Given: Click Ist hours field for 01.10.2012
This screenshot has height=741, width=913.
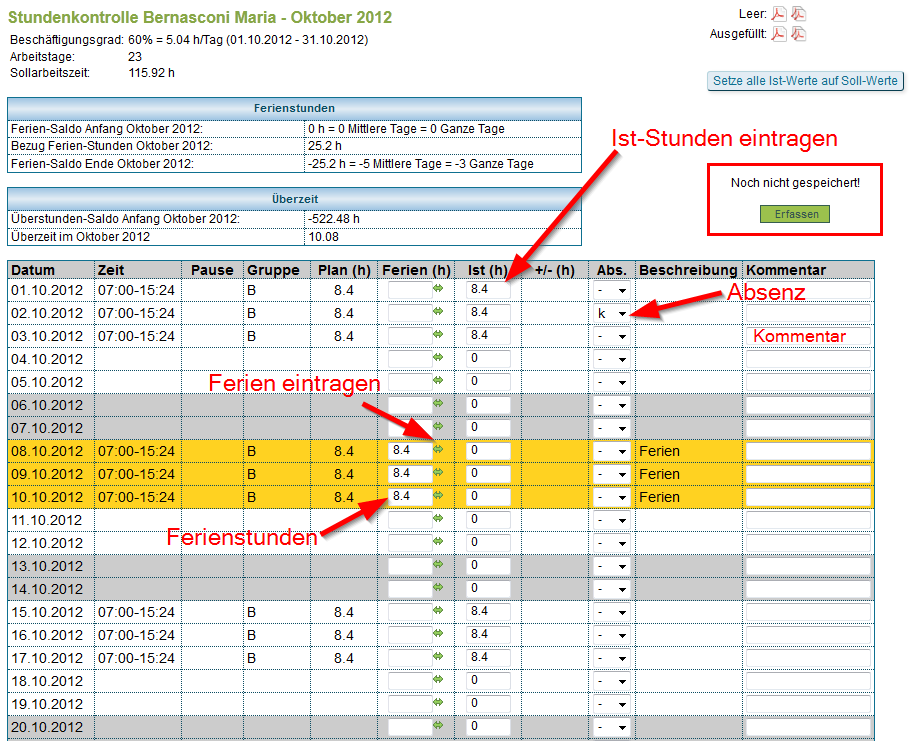Looking at the screenshot, I should click(488, 289).
